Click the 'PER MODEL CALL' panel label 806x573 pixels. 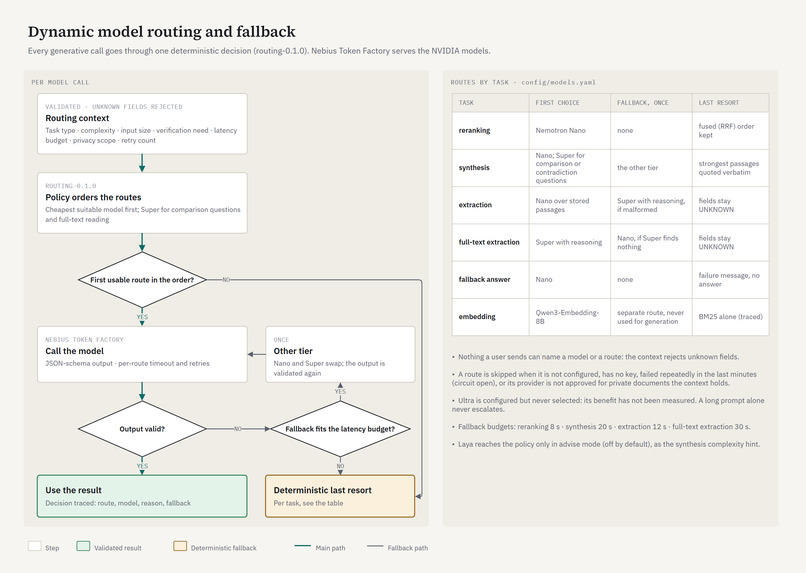[60, 82]
